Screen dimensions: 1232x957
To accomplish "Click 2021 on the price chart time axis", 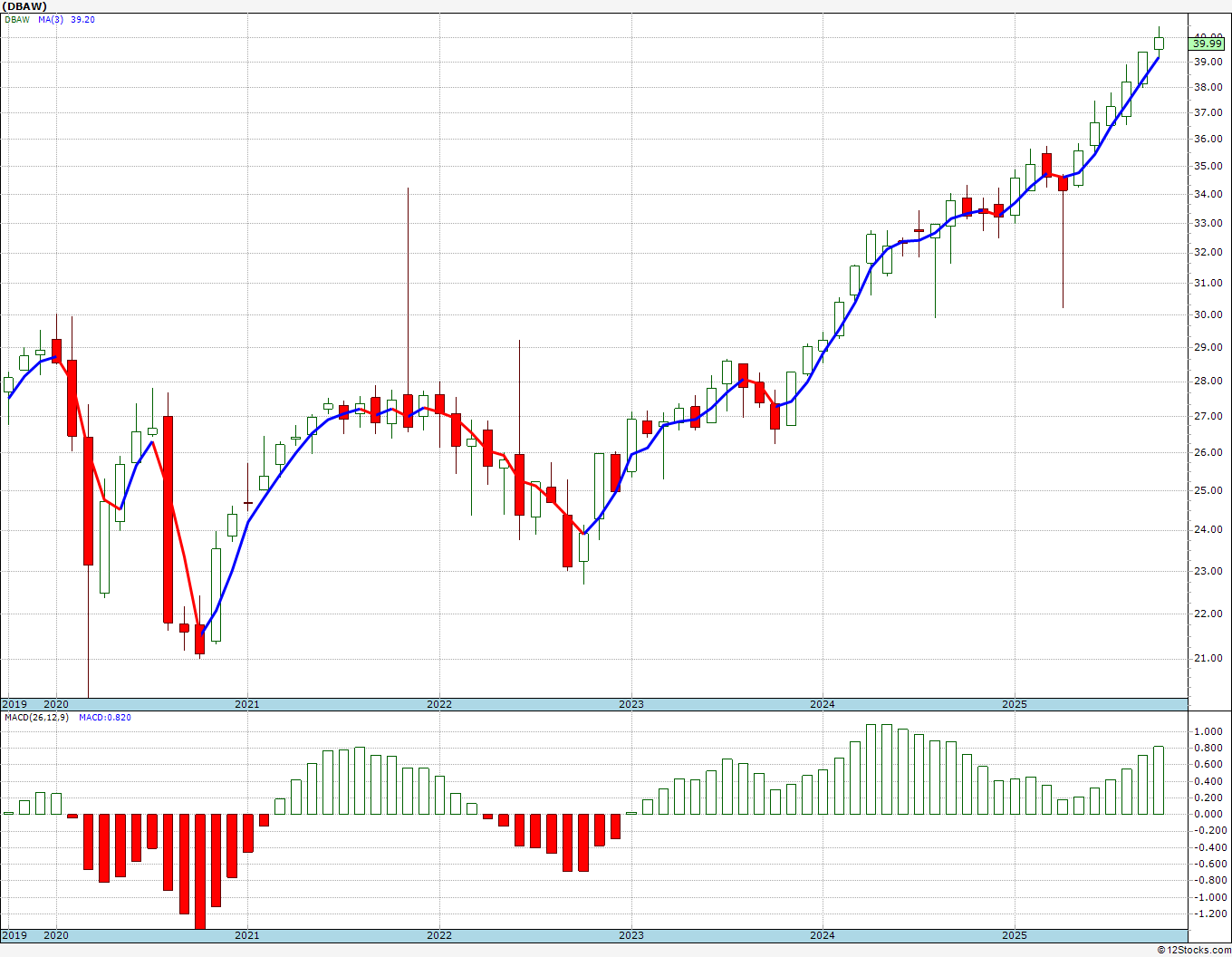I will pos(247,704).
